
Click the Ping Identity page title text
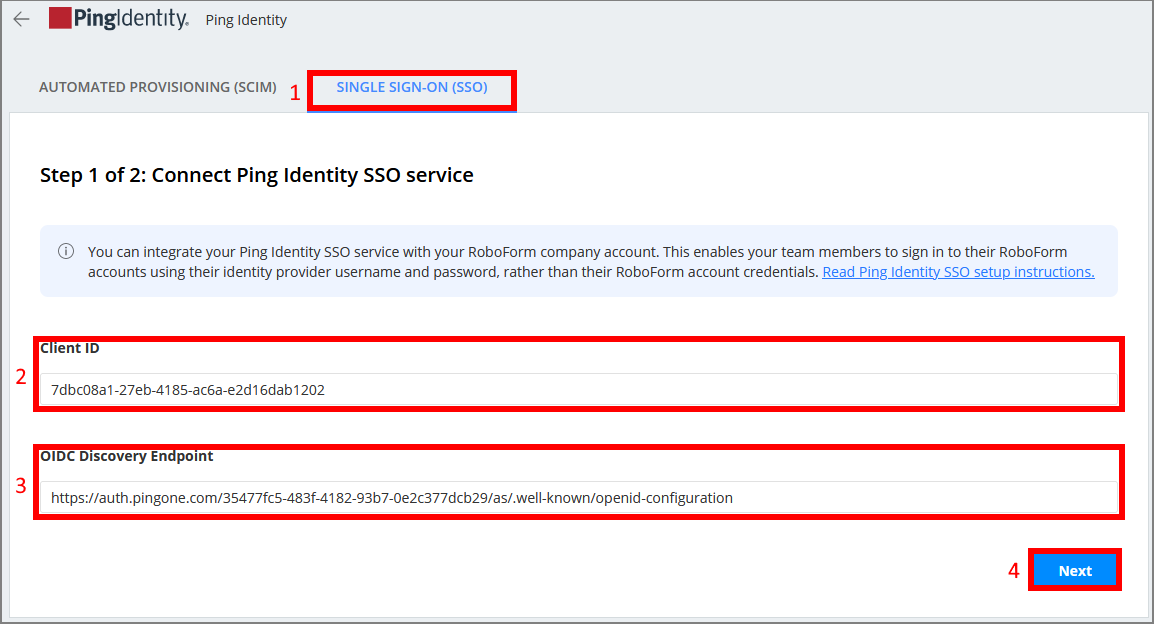[x=246, y=20]
